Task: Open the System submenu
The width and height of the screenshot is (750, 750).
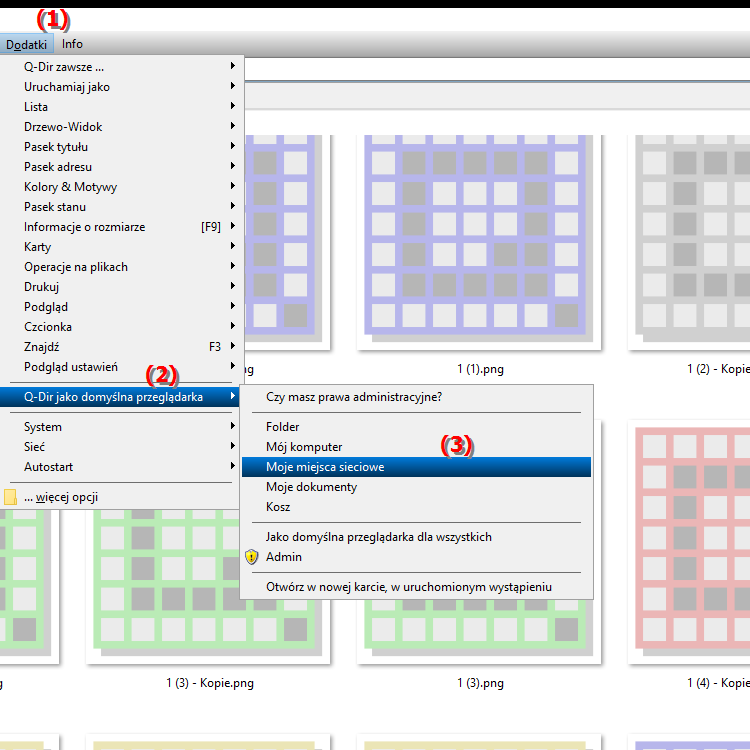Action: coord(121,427)
